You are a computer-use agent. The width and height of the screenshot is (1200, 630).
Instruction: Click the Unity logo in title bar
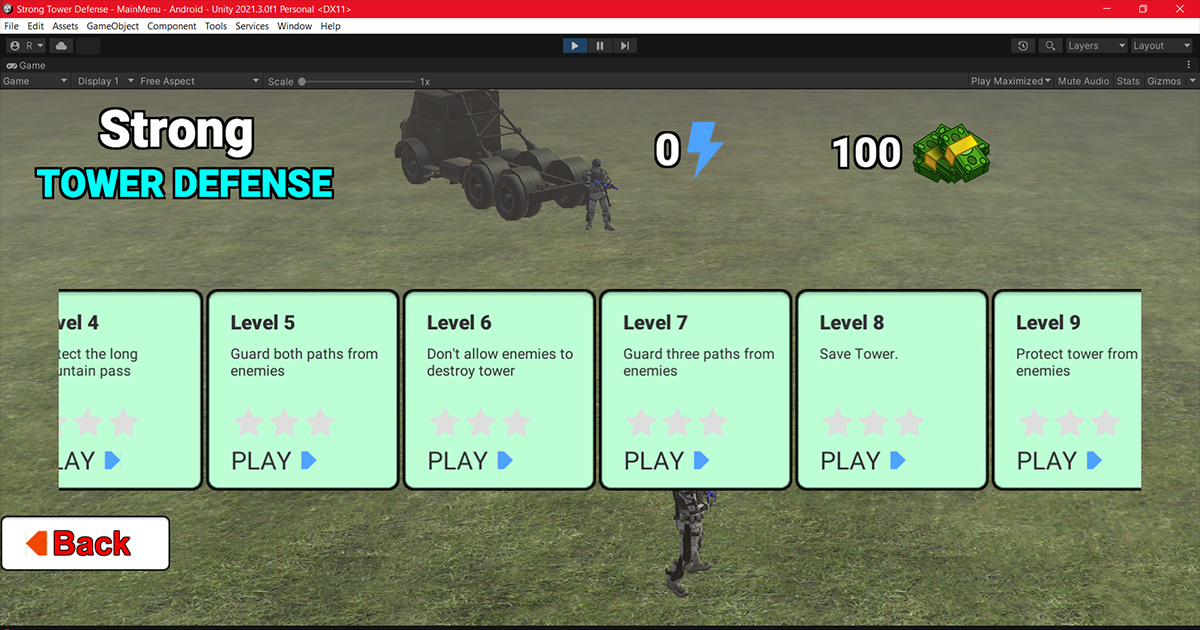pos(8,8)
